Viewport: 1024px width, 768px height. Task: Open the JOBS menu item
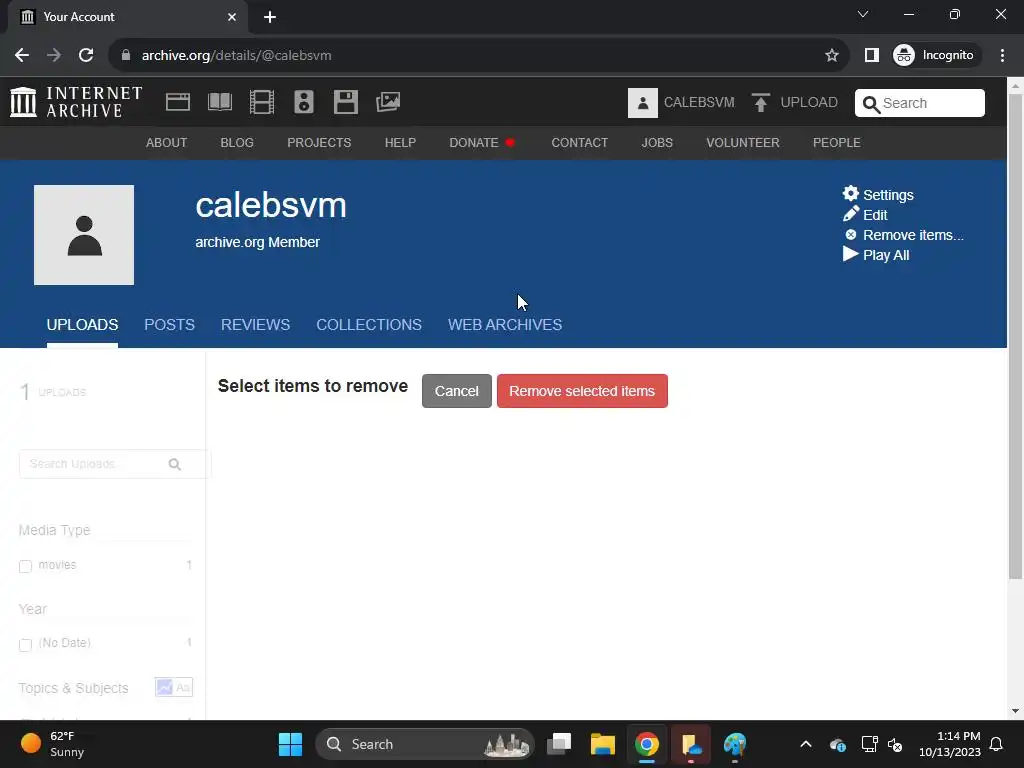[x=657, y=142]
